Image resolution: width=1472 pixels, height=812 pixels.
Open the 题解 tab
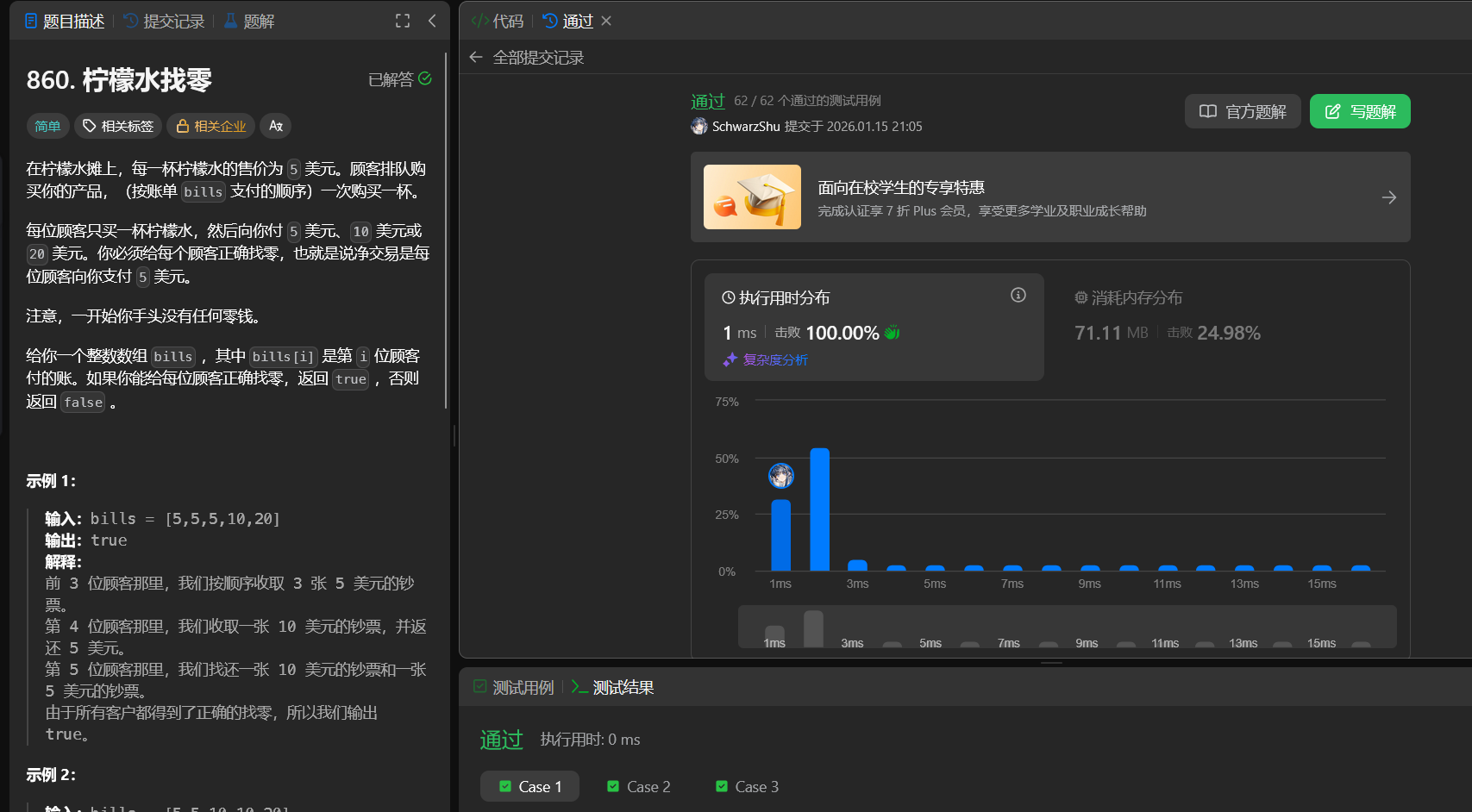click(249, 22)
